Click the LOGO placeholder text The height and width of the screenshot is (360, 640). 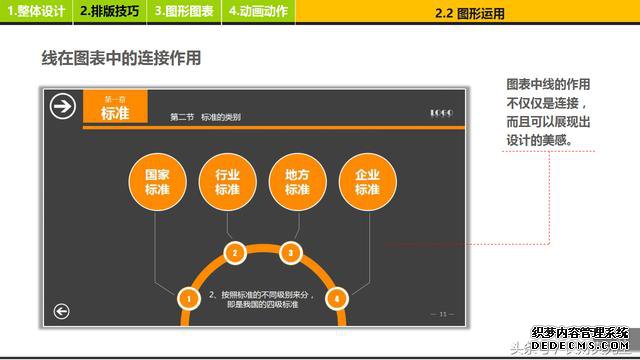pos(441,113)
